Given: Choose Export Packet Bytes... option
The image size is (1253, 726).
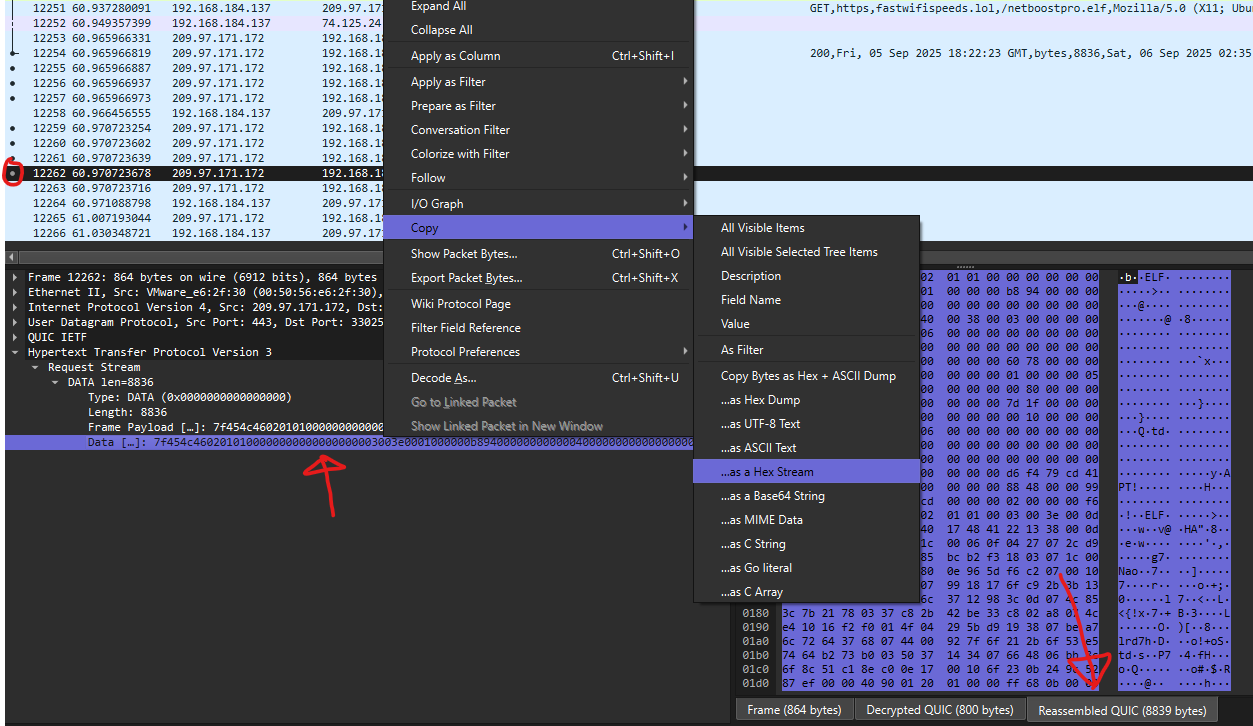Looking at the screenshot, I should pos(538,278).
